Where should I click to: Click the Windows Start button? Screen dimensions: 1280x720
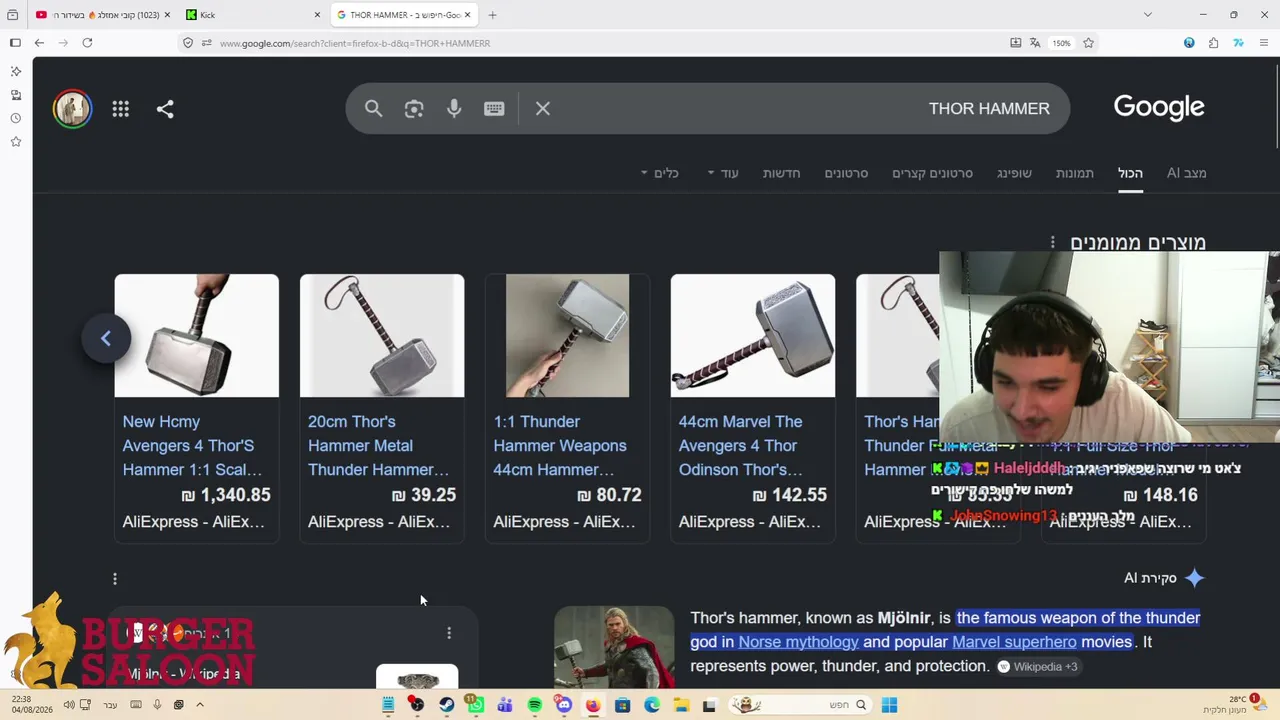[x=889, y=705]
